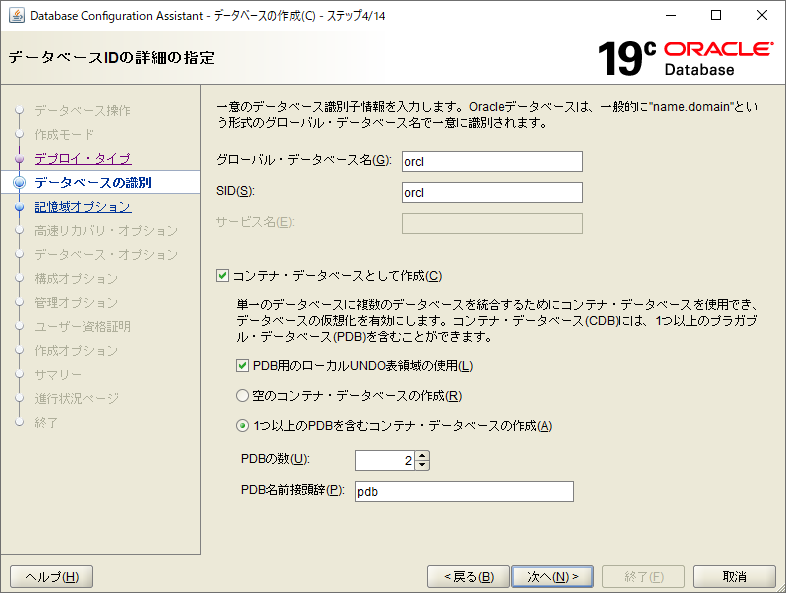The width and height of the screenshot is (786, 593).
Task: Click 構成オプション step label
Action: pyautogui.click(x=76, y=279)
